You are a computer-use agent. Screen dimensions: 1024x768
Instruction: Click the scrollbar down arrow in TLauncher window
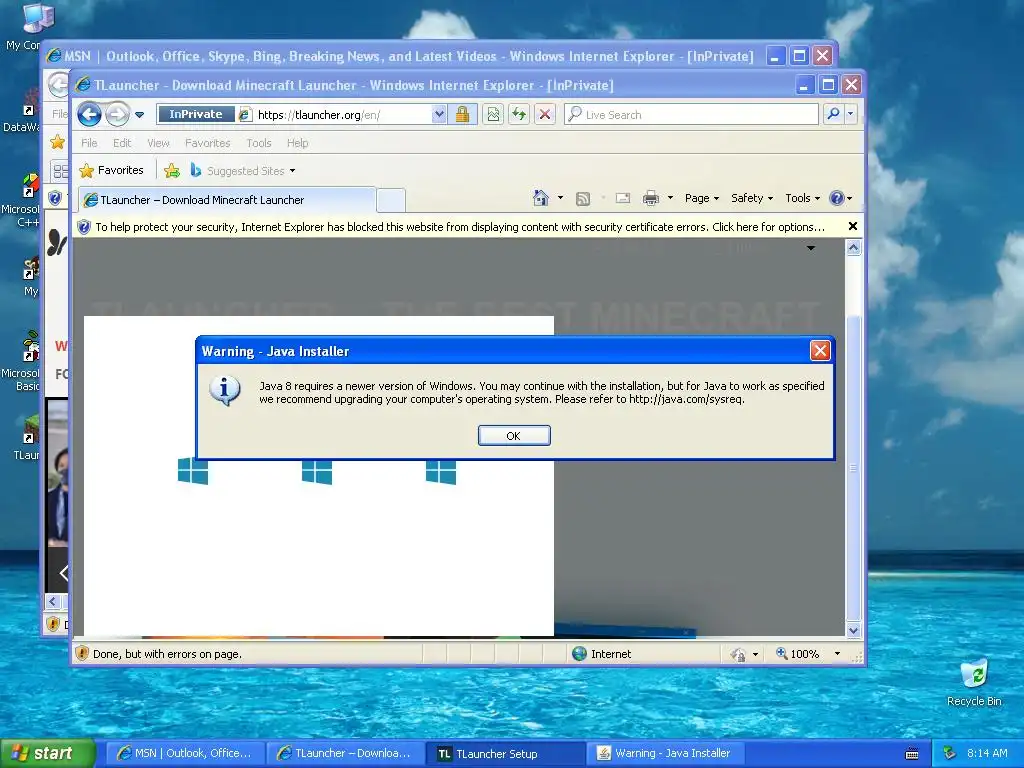point(853,630)
